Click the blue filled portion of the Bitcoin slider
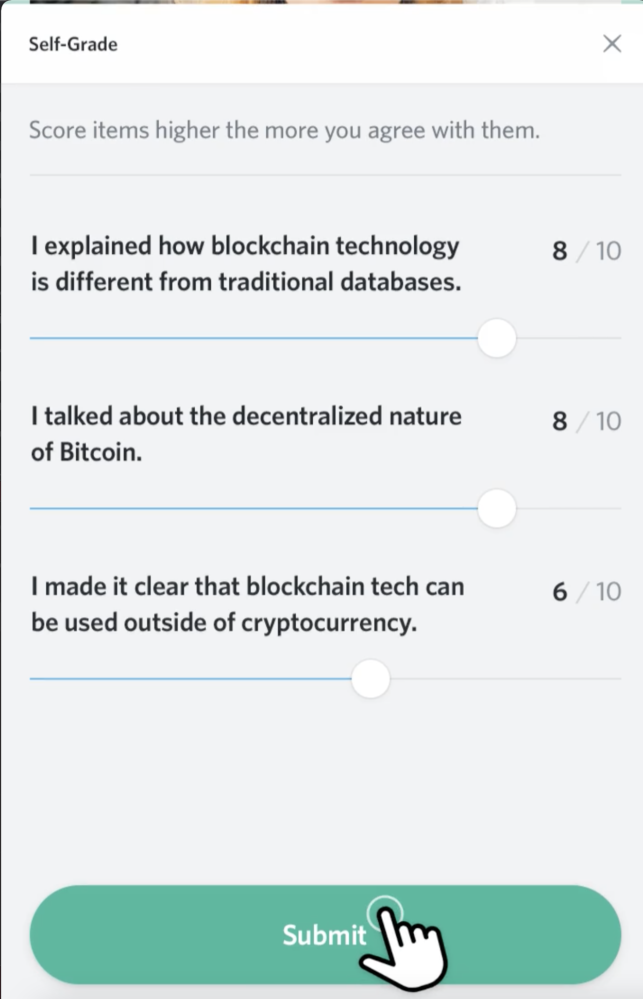Viewport: 643px width, 999px height. pos(254,508)
